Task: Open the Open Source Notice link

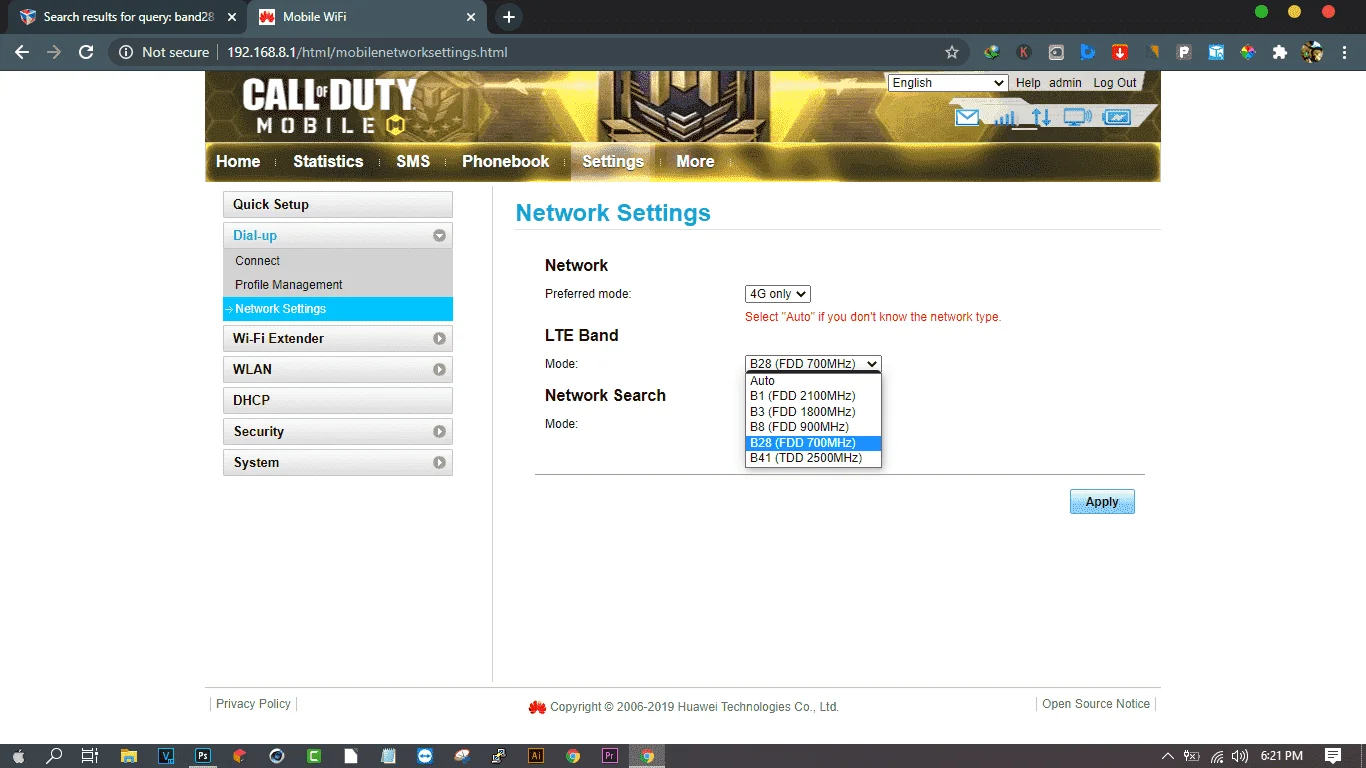Action: pyautogui.click(x=1096, y=704)
